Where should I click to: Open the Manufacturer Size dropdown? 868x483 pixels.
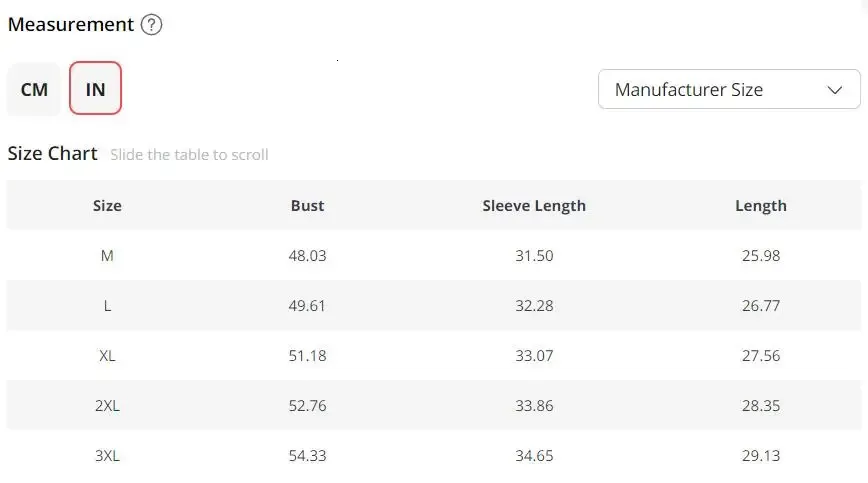click(x=728, y=89)
